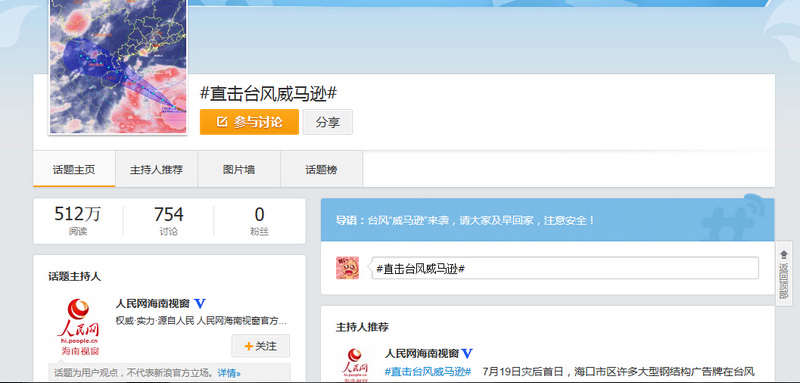Switch to the 话题主页 tab

point(74,170)
